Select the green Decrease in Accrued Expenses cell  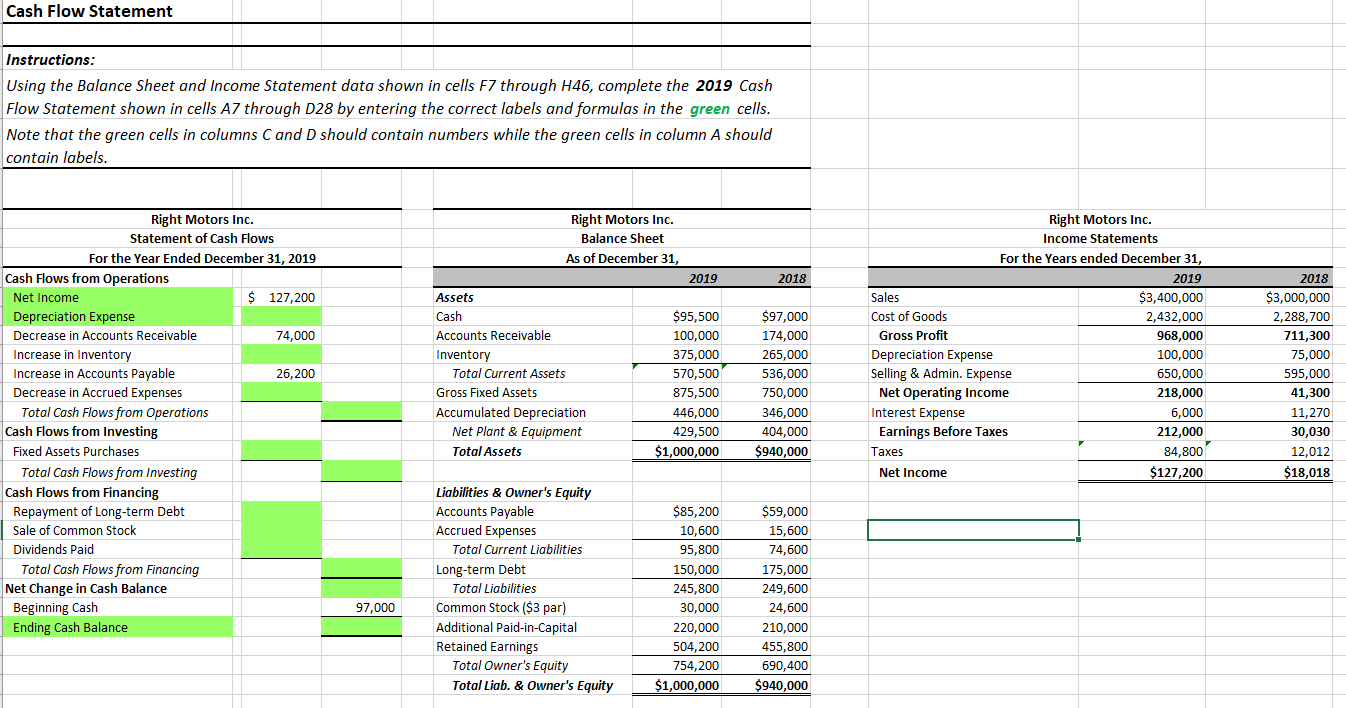pos(280,393)
